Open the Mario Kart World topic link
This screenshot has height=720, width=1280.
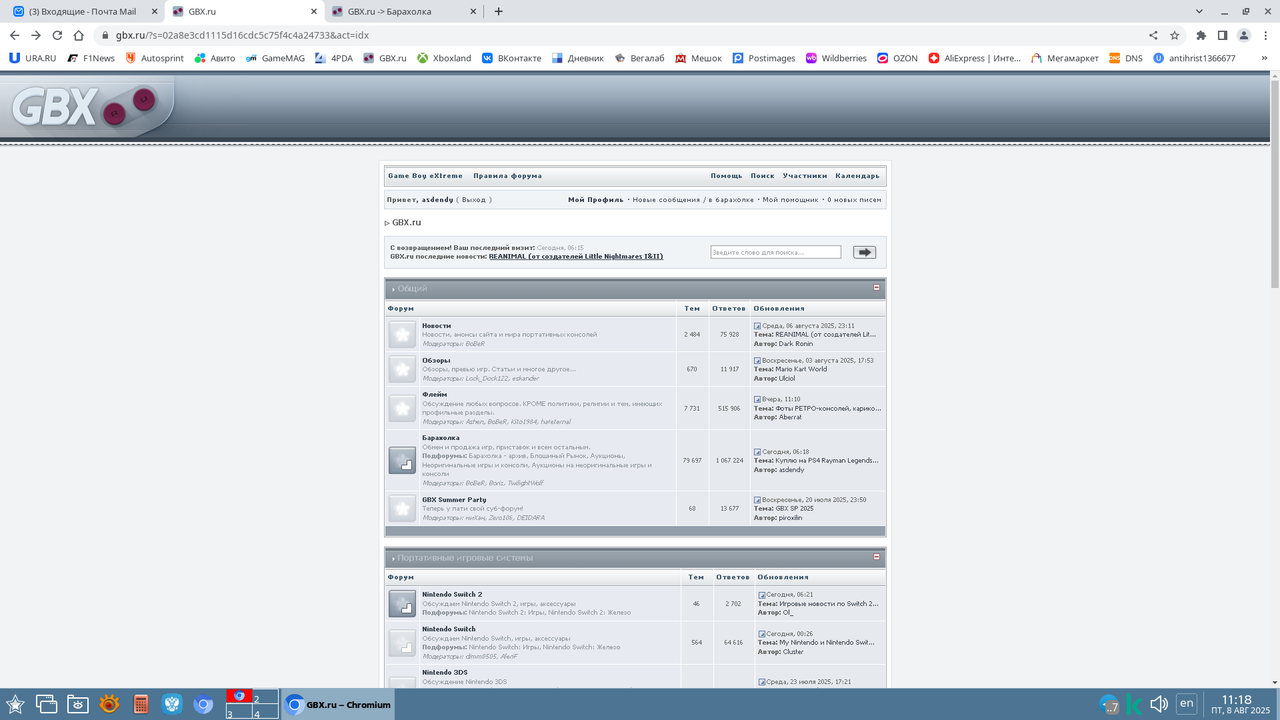(801, 369)
